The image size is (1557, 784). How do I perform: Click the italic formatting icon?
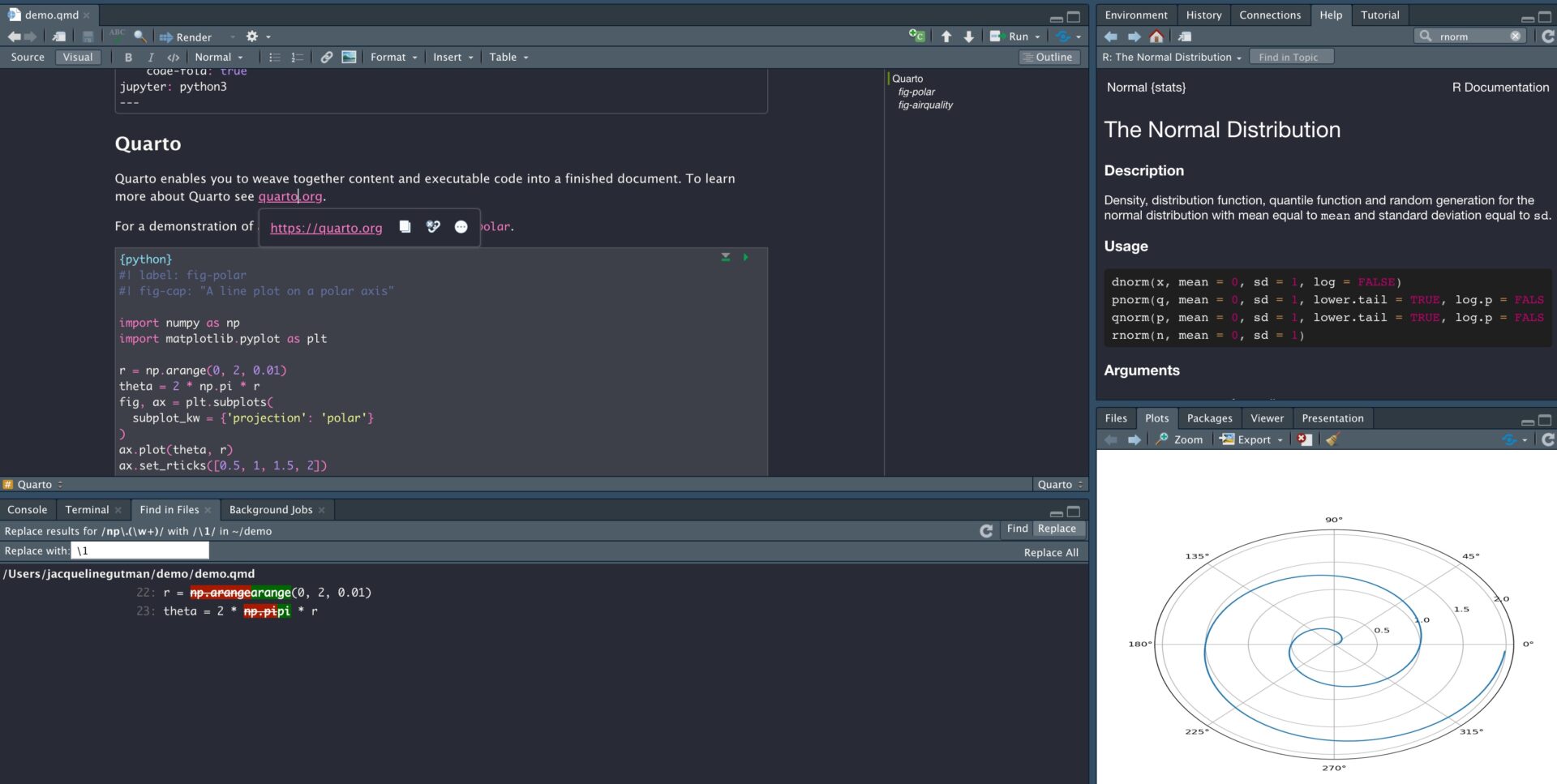pyautogui.click(x=150, y=58)
